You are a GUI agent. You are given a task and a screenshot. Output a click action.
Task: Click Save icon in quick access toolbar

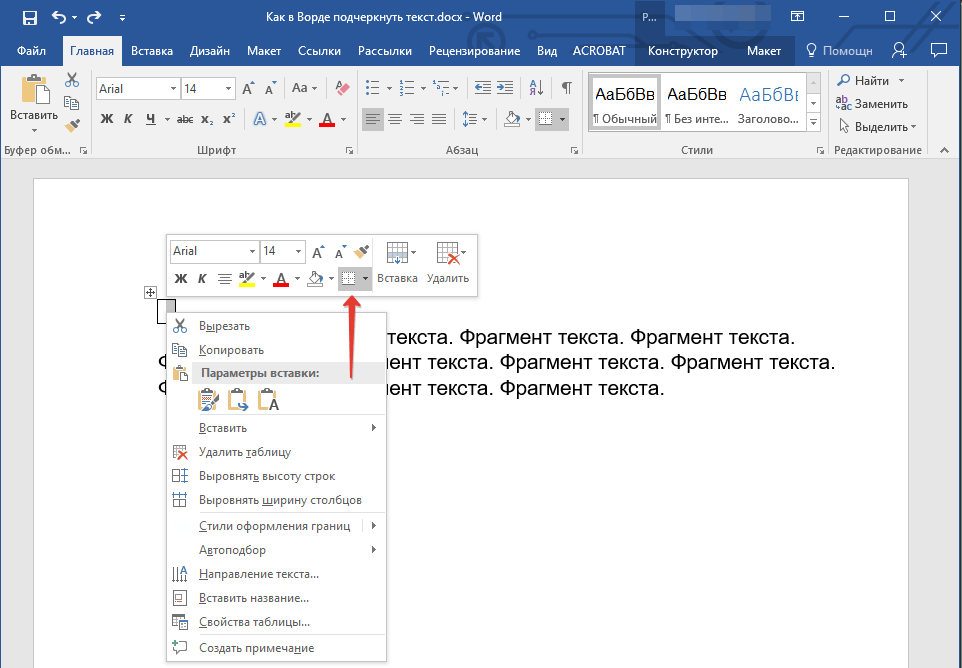(x=29, y=17)
